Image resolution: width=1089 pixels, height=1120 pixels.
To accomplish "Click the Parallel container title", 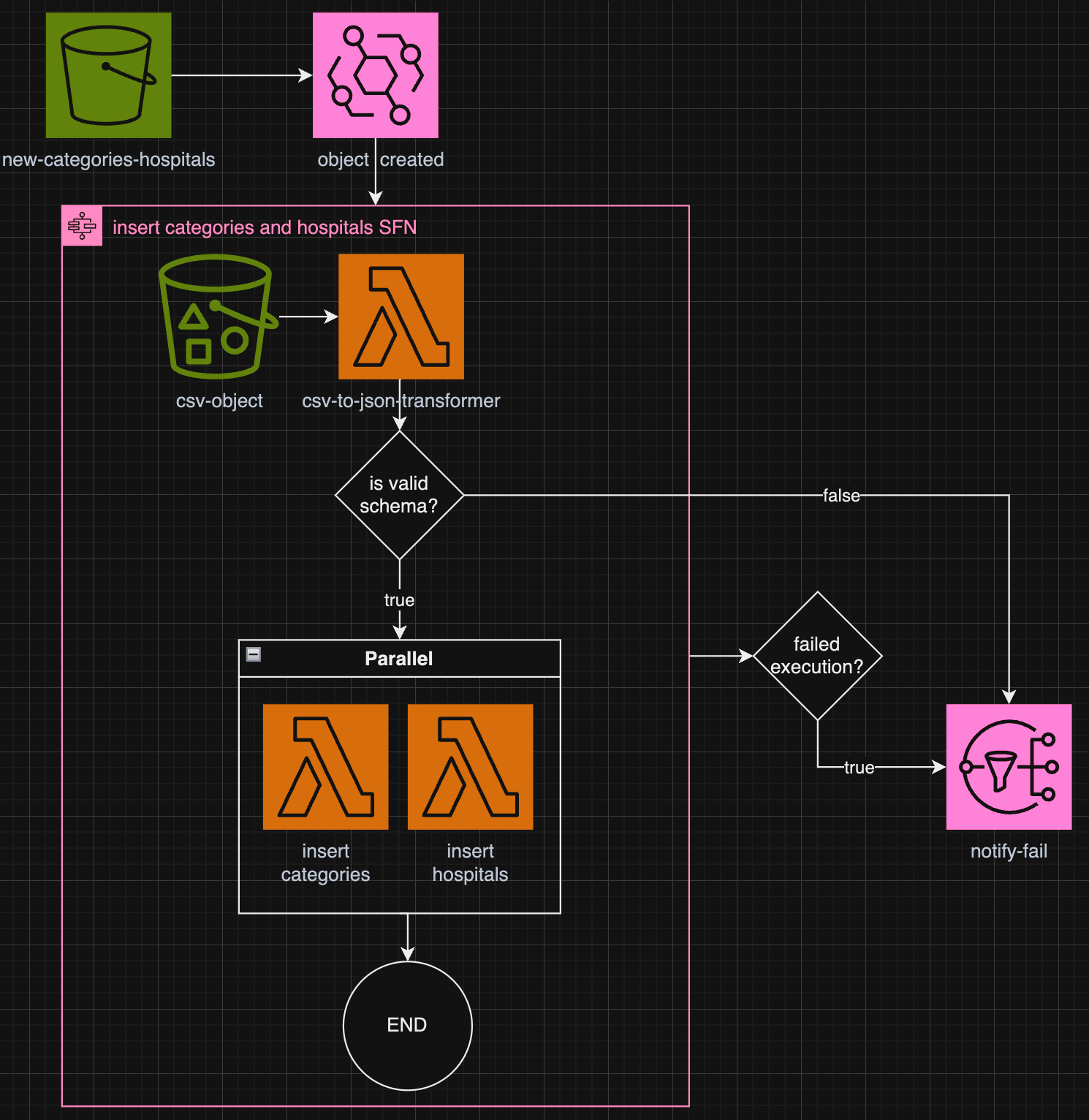I will (x=399, y=659).
